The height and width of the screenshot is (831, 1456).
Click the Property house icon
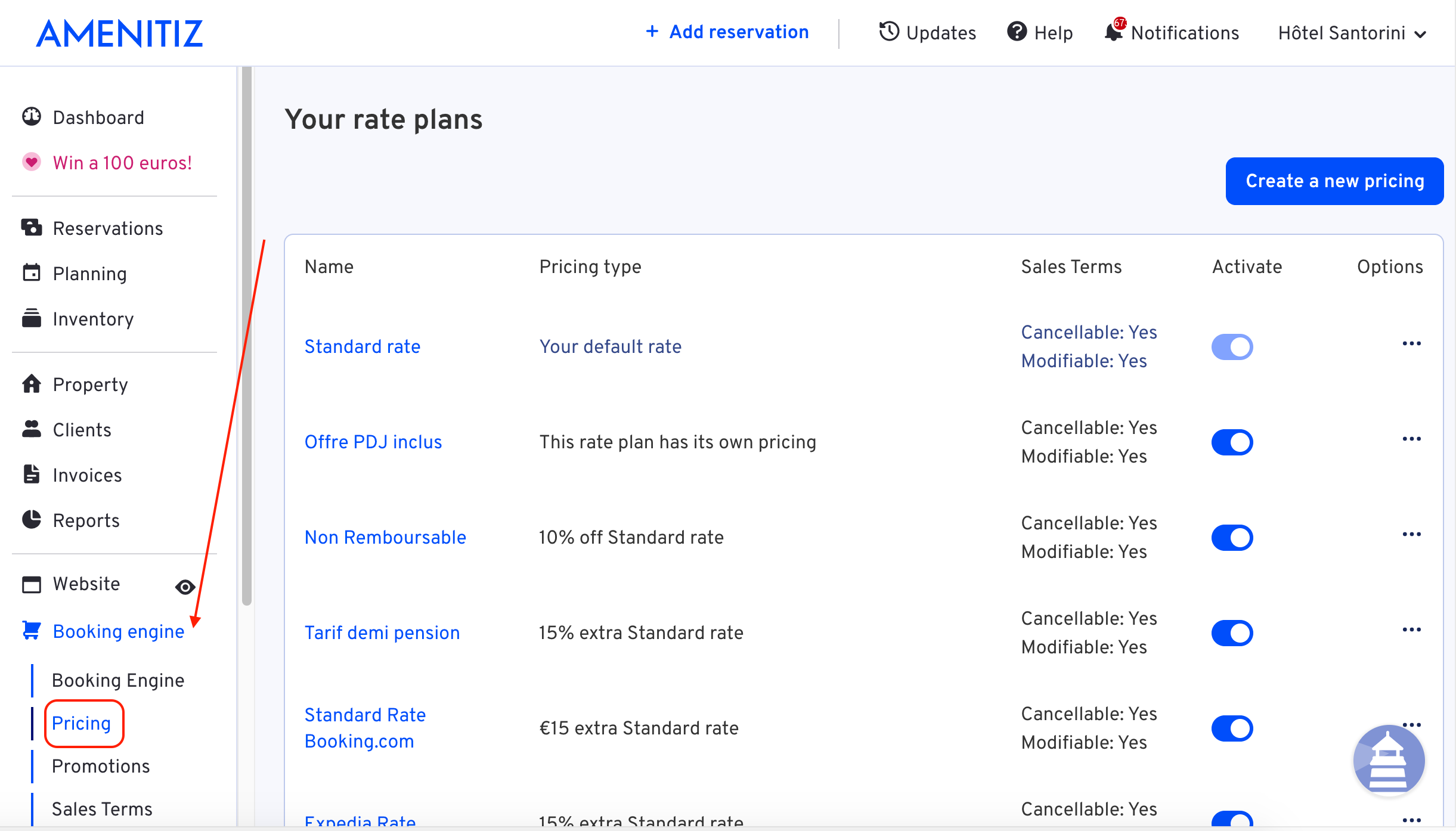click(32, 384)
